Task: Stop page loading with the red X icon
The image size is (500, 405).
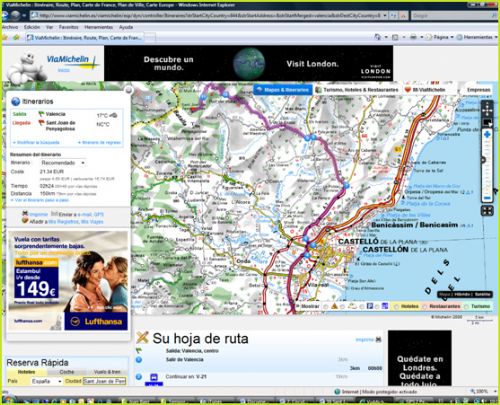Action: [403, 16]
